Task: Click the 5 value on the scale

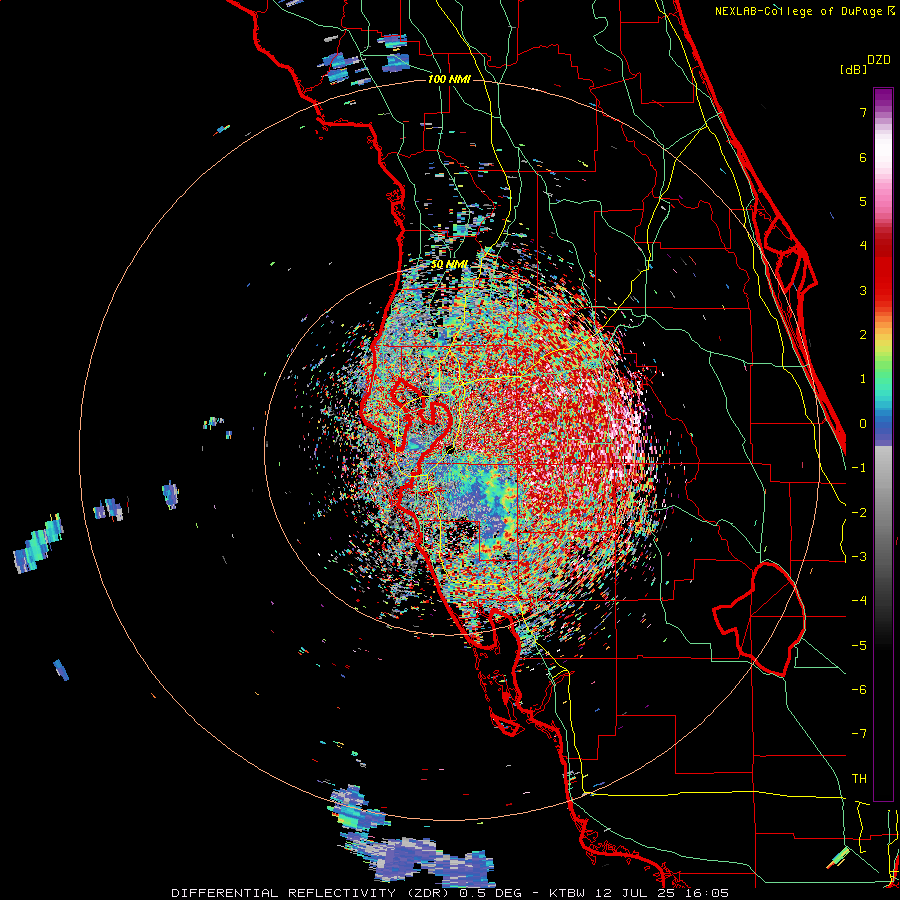Action: tap(863, 201)
